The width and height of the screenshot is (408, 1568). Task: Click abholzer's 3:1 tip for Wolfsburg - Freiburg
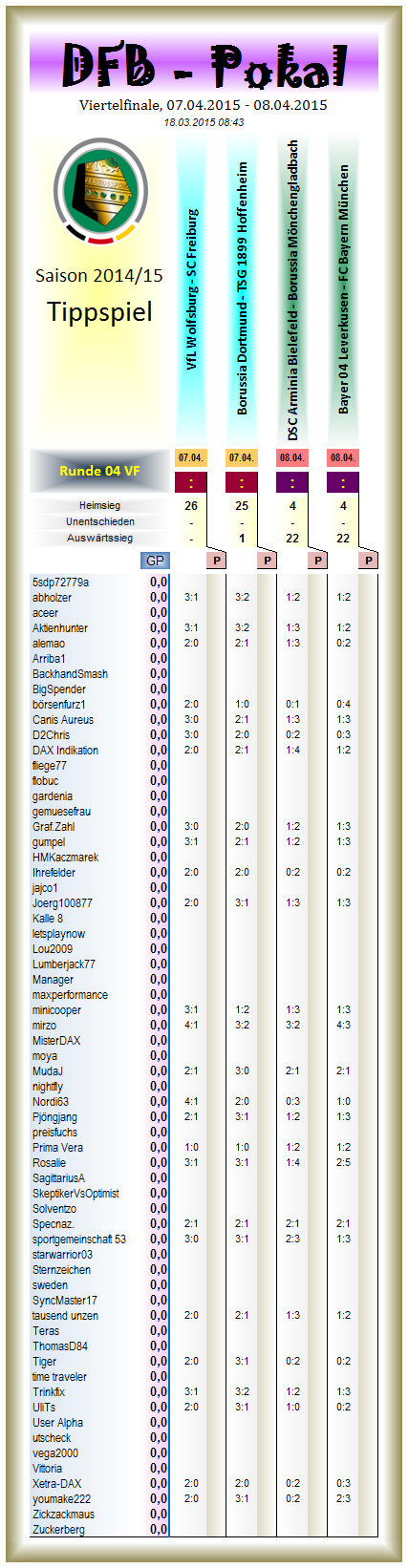[x=191, y=597]
